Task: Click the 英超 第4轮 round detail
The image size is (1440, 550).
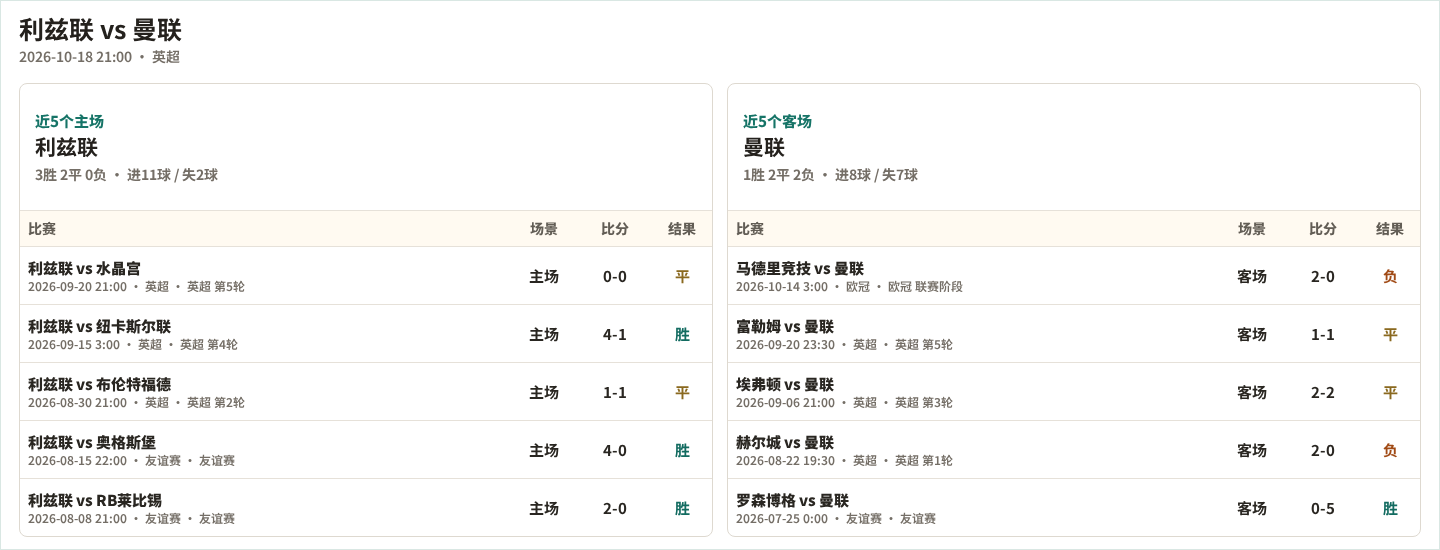Action: pos(209,345)
